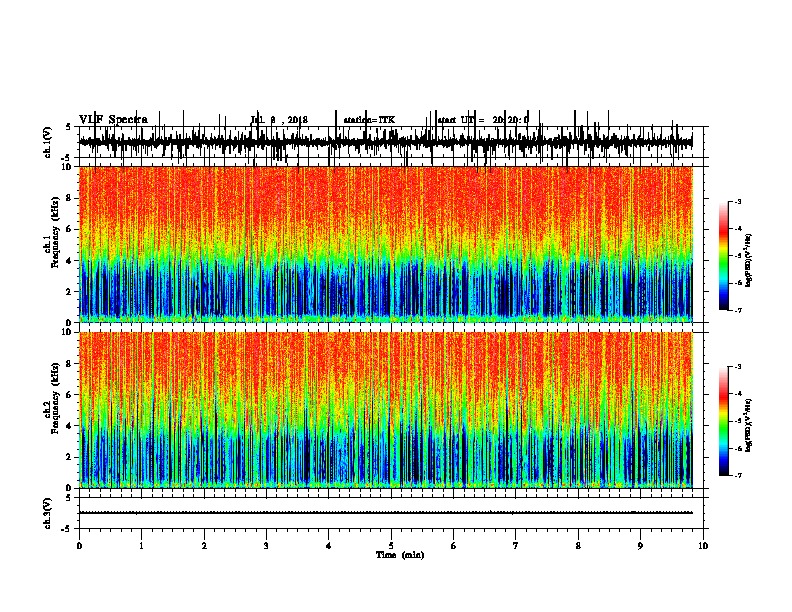The height and width of the screenshot is (612, 792).
Task: Click the "-7" tick on the ch.2 colorbar
Action: (x=737, y=475)
